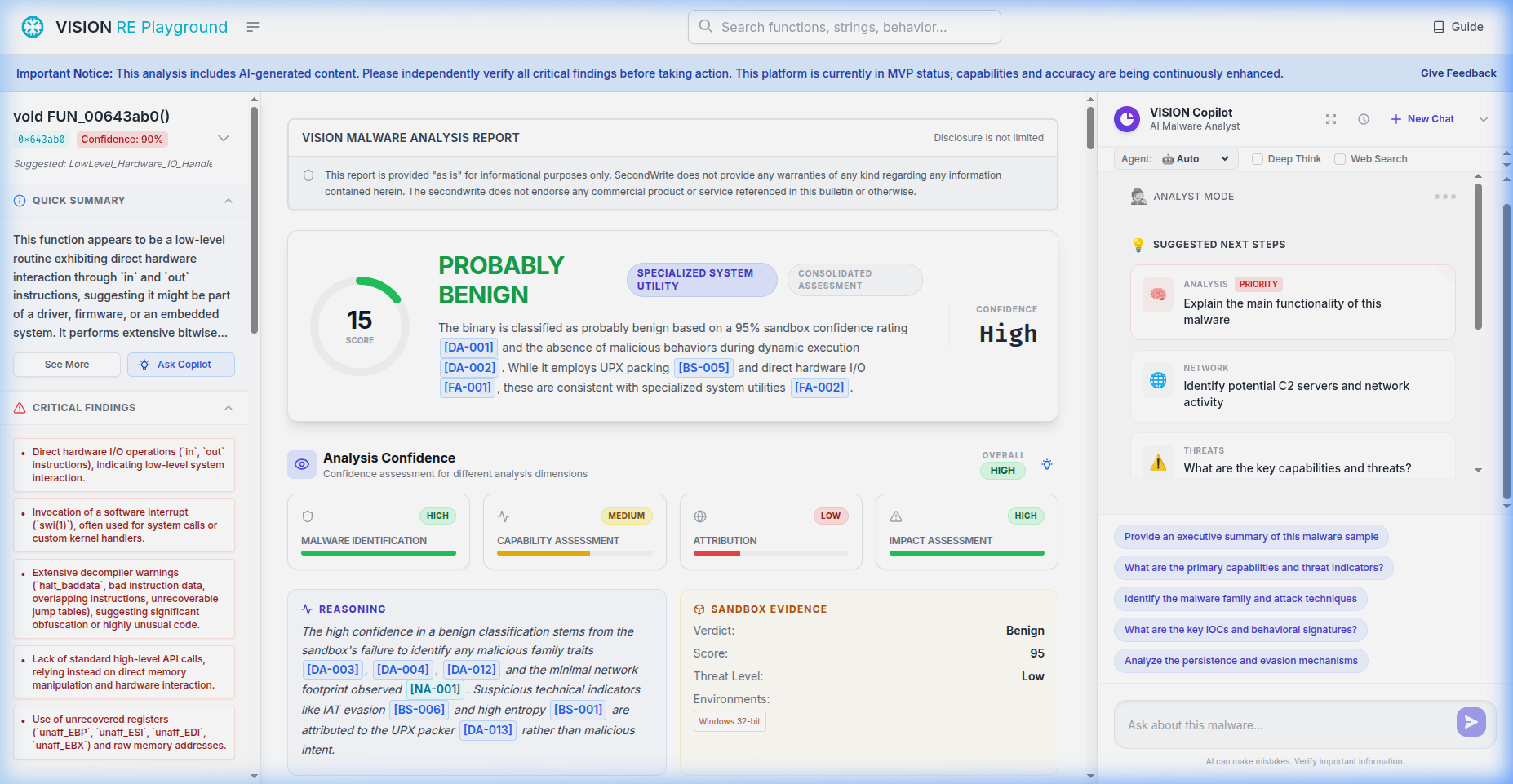Open the [DA-013] evidence reference

(x=488, y=730)
